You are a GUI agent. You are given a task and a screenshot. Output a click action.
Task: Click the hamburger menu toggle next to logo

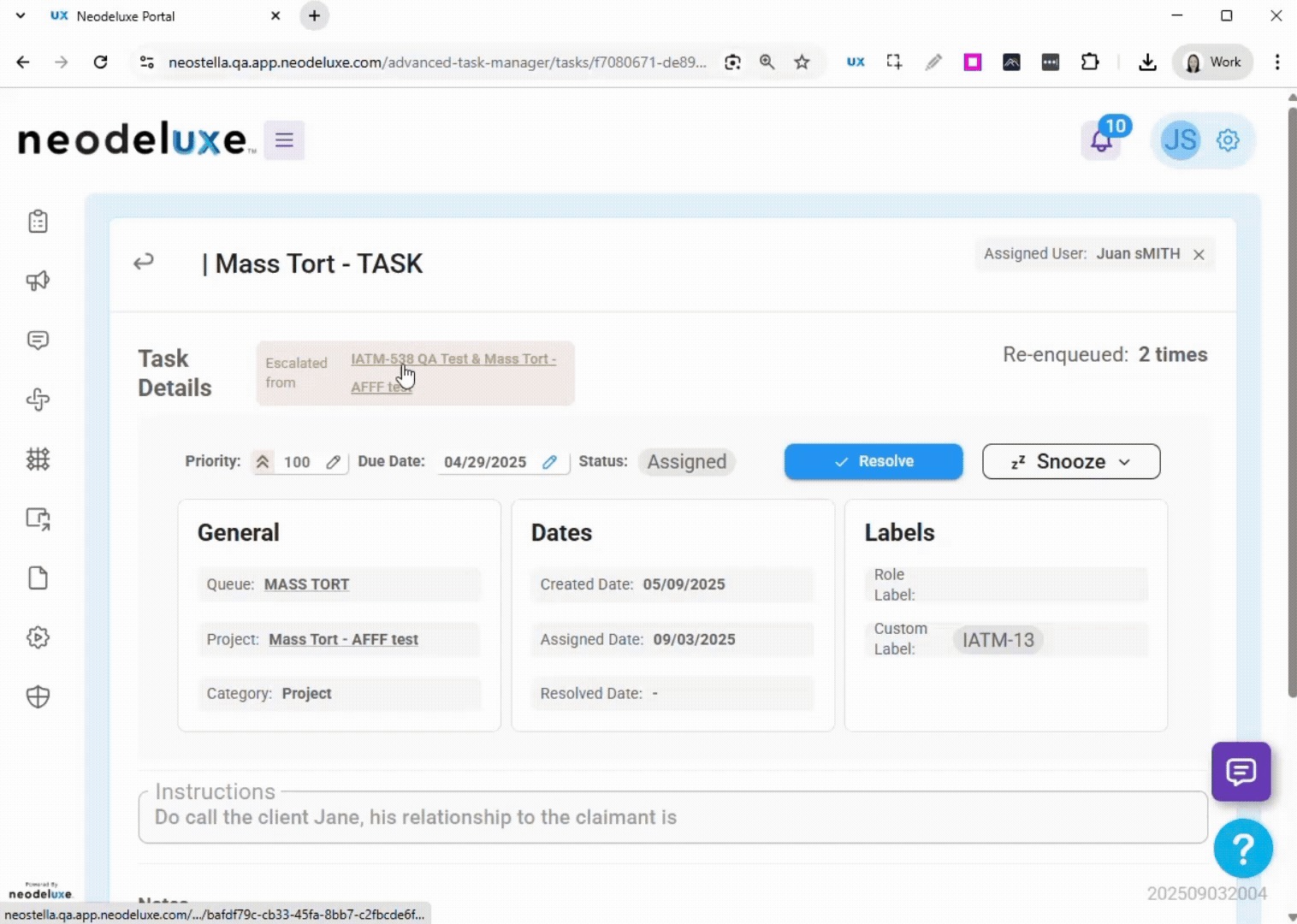(284, 140)
